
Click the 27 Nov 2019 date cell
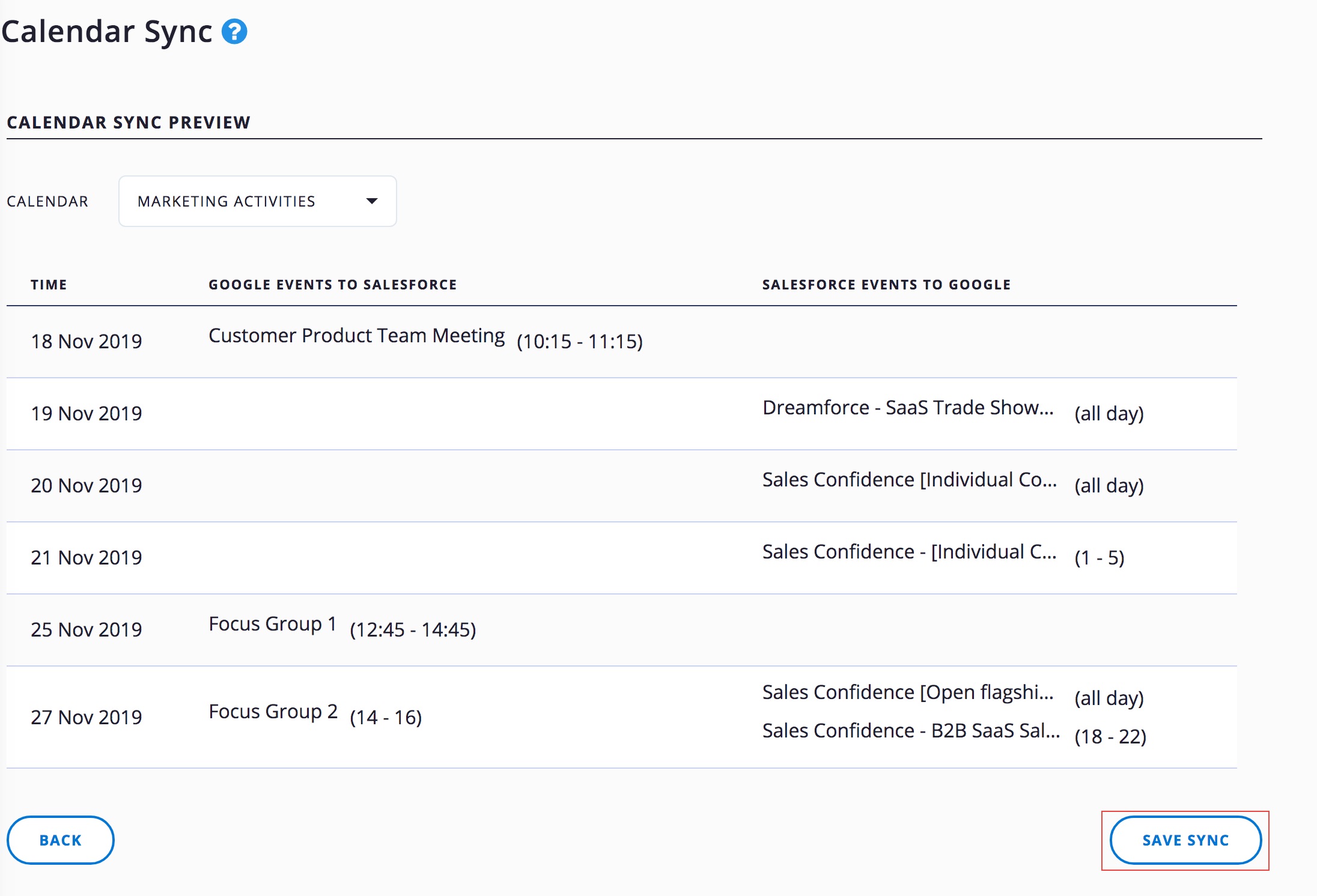(x=87, y=718)
